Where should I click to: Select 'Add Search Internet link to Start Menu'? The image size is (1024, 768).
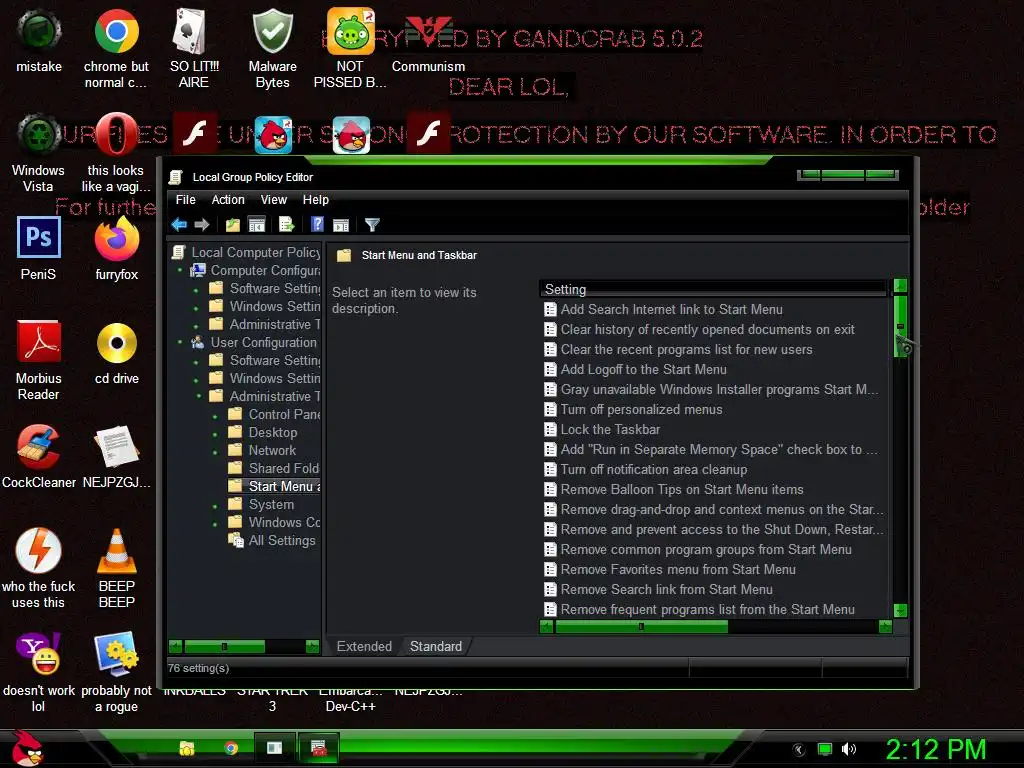[671, 310]
